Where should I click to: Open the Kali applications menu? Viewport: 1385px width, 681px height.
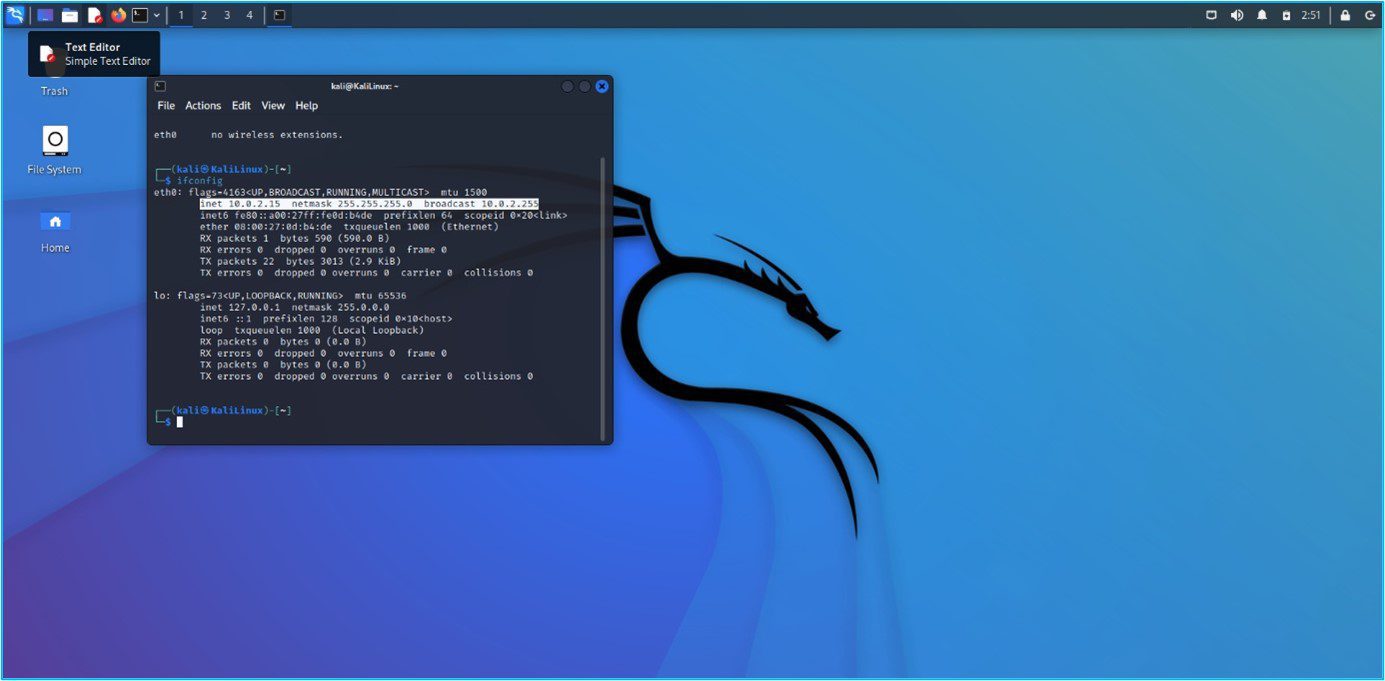(x=15, y=15)
